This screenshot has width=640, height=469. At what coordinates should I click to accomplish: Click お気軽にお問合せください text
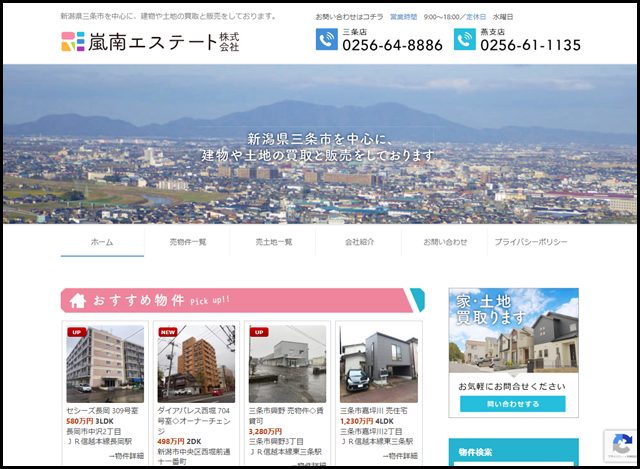[512, 386]
